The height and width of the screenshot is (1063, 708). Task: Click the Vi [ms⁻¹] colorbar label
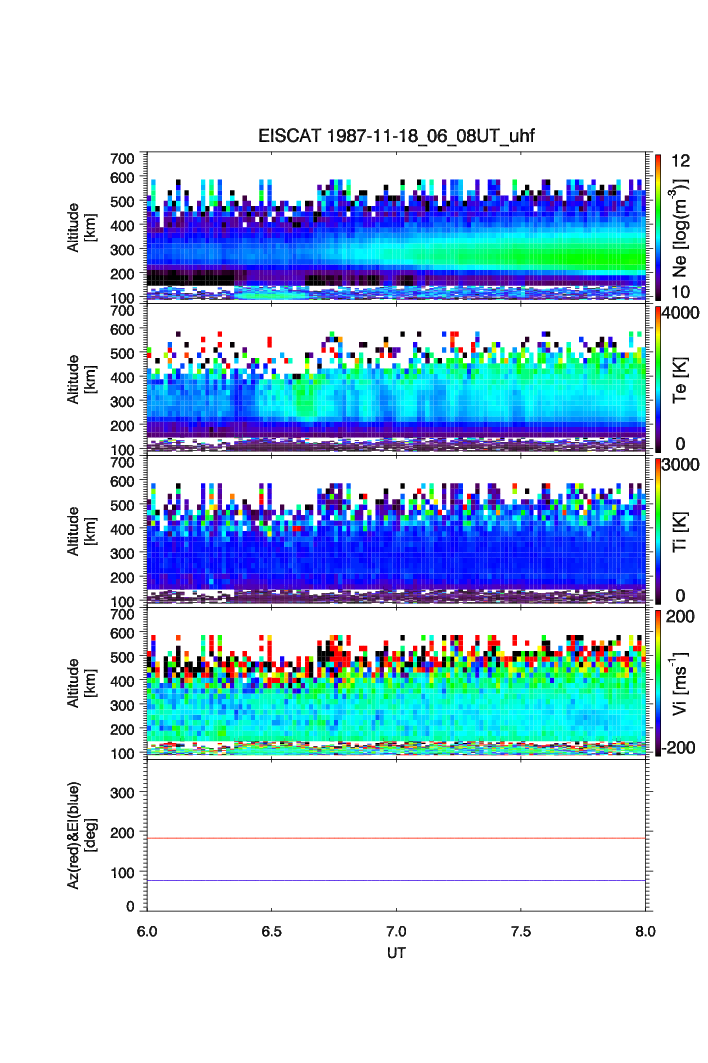pos(682,682)
